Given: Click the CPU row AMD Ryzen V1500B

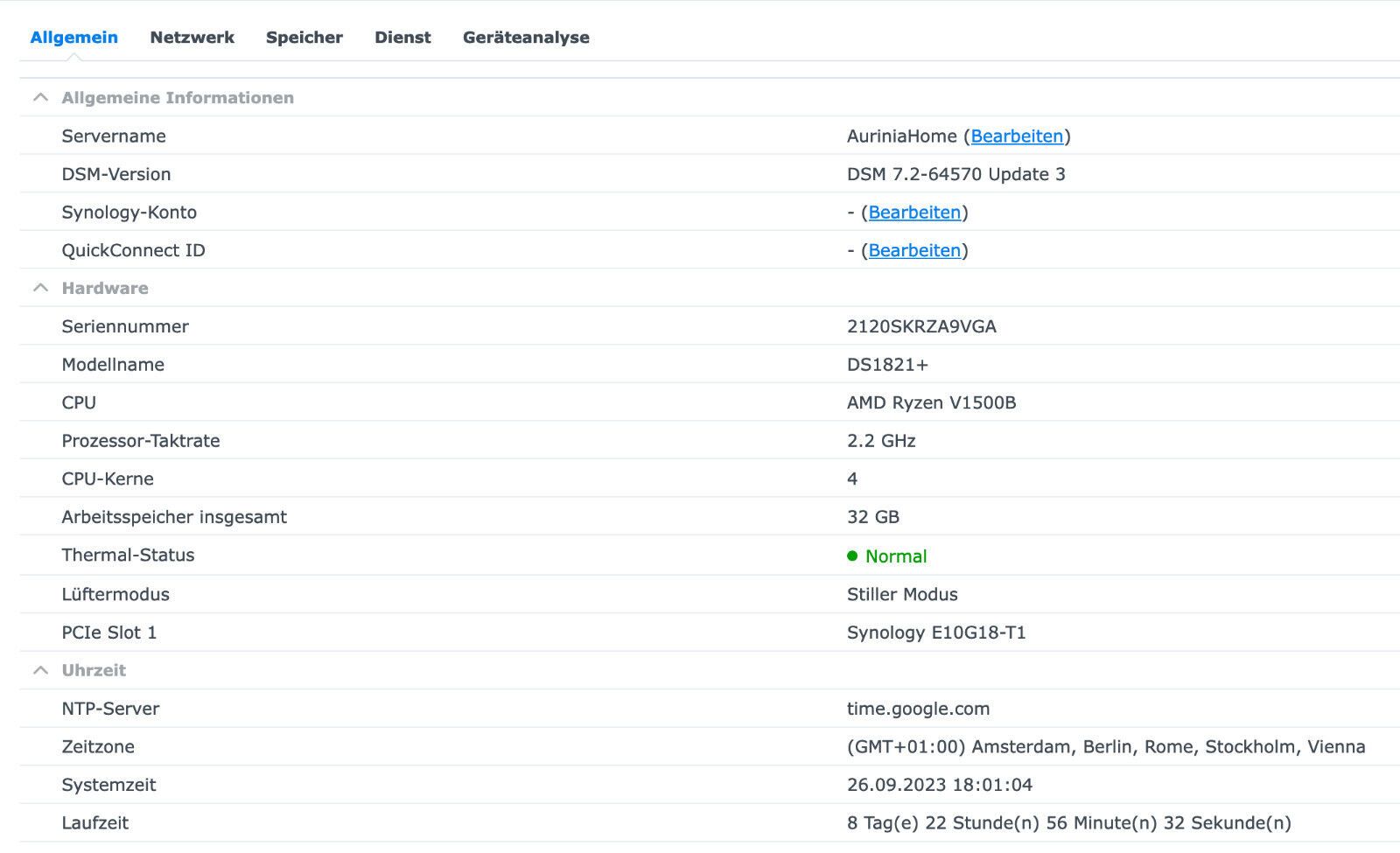Looking at the screenshot, I should [932, 402].
